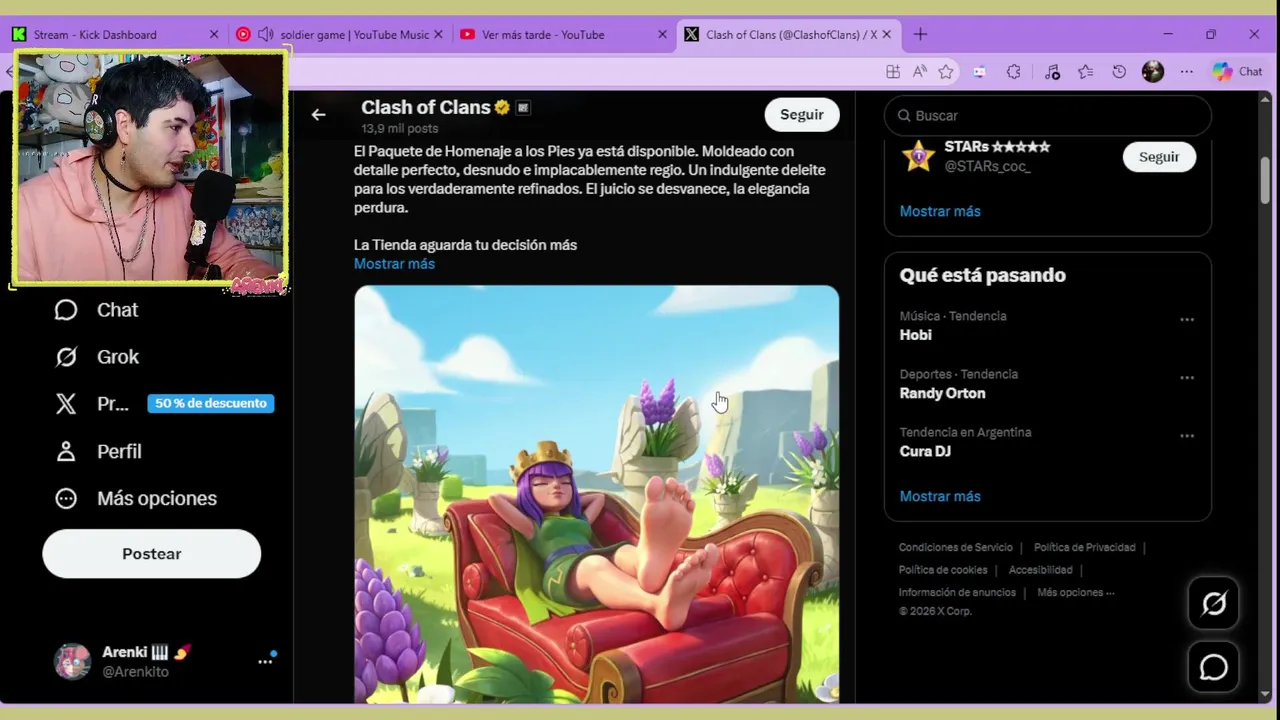Screen dimensions: 1280x720
Task: Open Copilot Chat in the browser toolbar
Action: click(x=1237, y=72)
